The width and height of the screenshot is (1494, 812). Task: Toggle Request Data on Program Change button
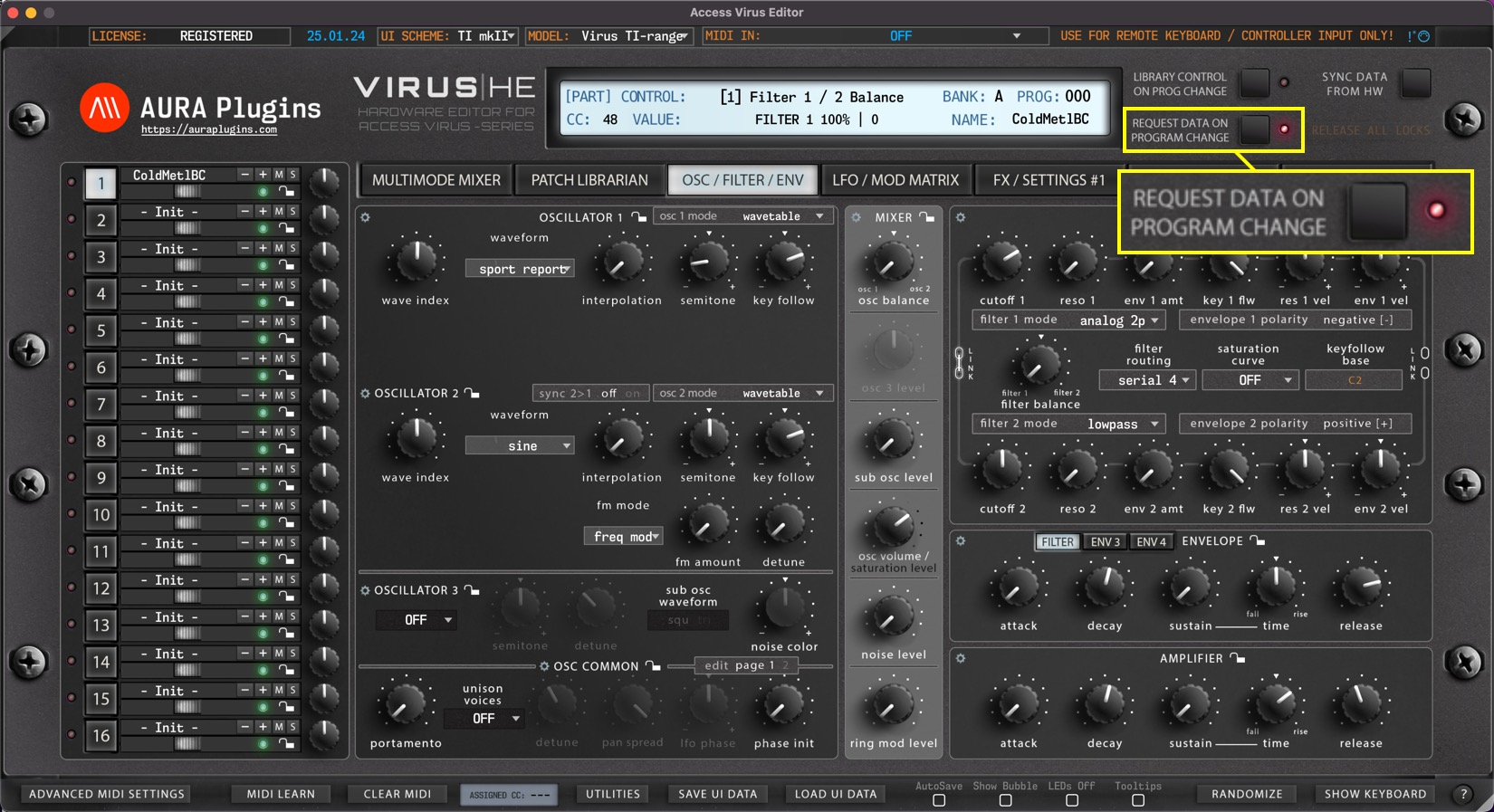click(1255, 129)
